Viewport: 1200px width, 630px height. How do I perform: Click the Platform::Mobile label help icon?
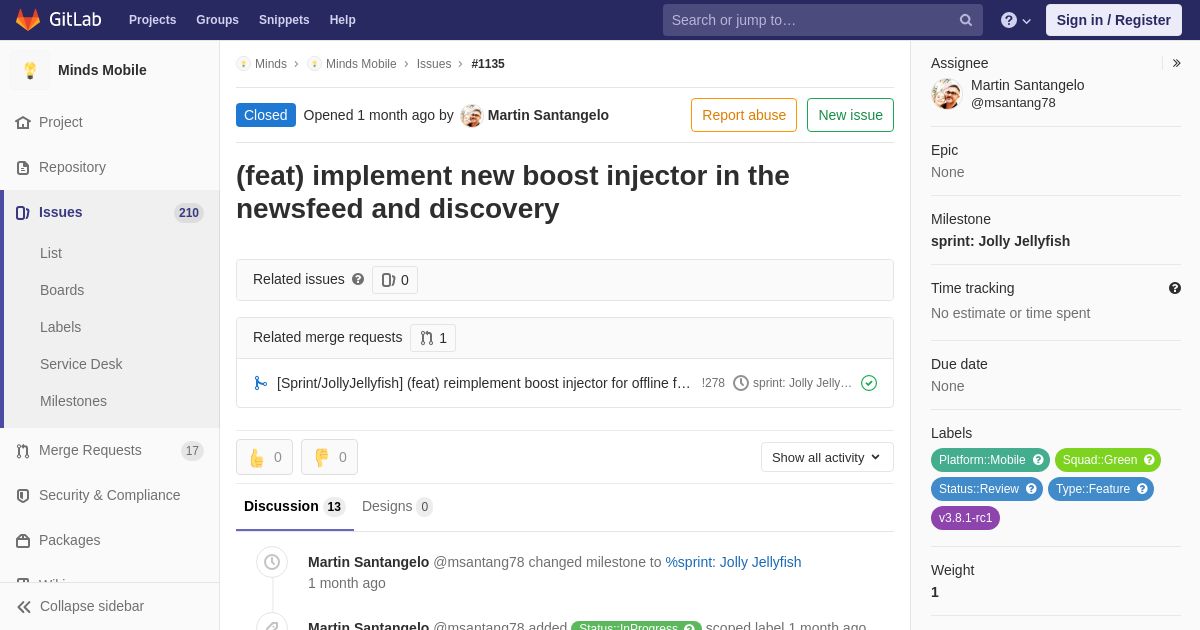(x=1038, y=460)
